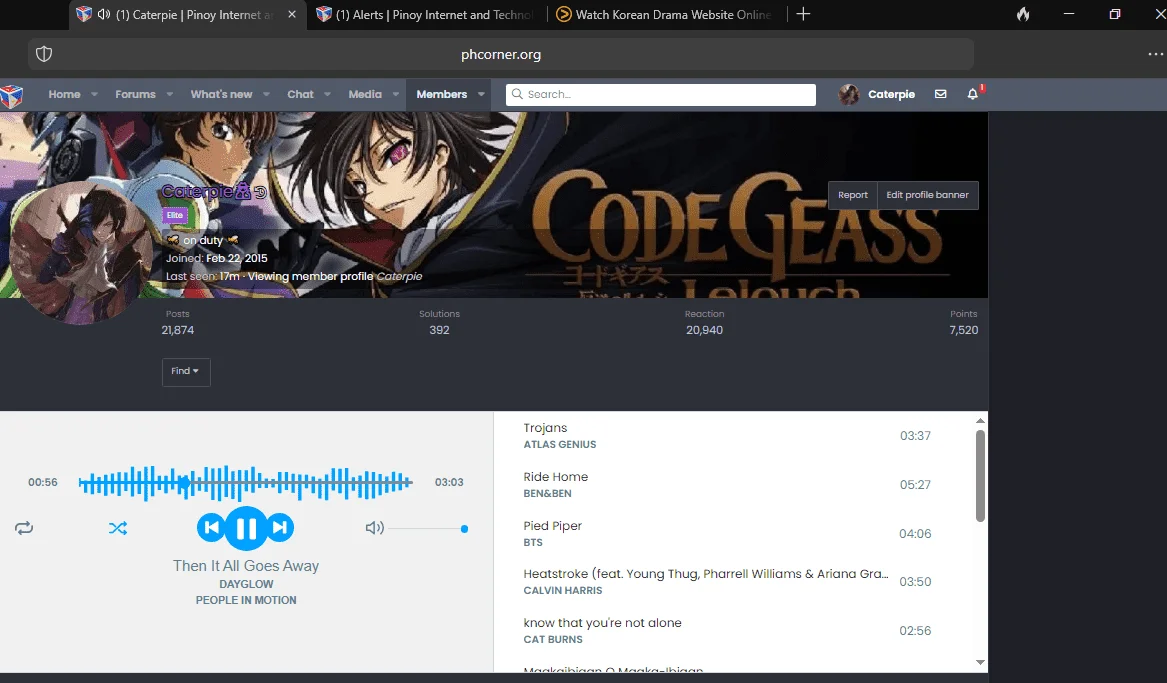1167x683 pixels.
Task: Toggle repeat in the music player
Action: pyautogui.click(x=24, y=528)
